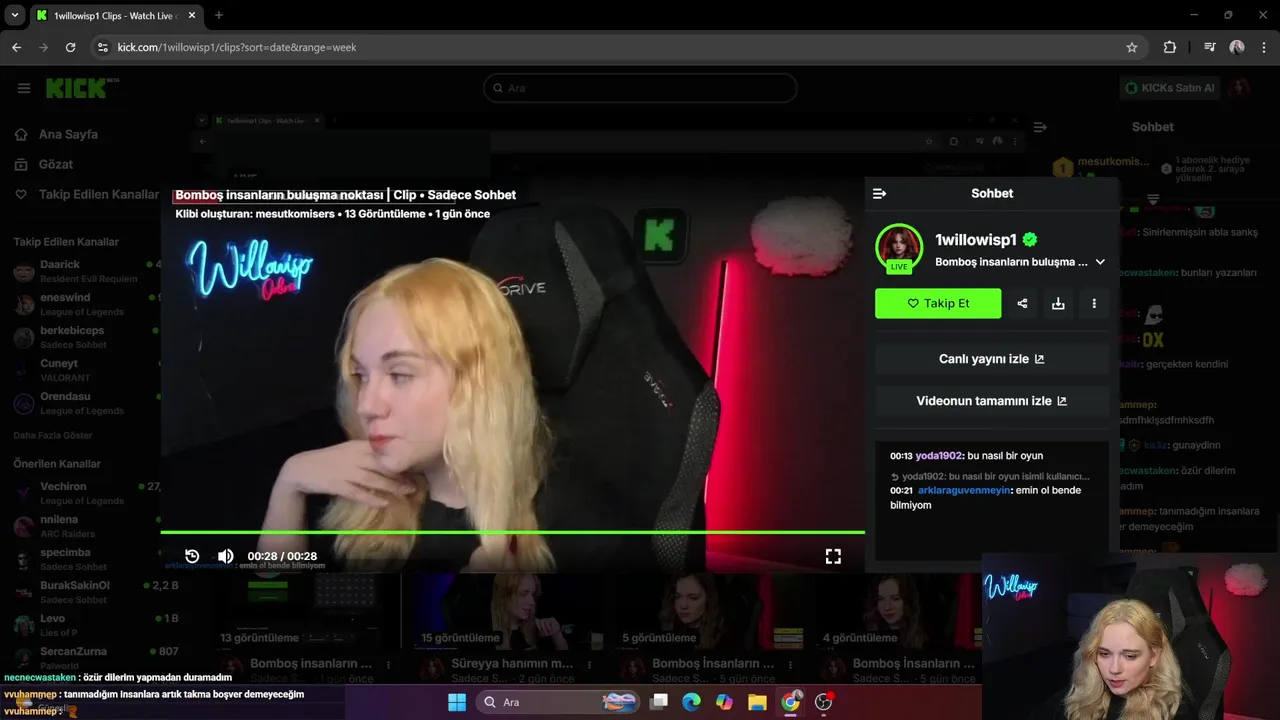Expand Daha Fazla Göster in sidebar
The height and width of the screenshot is (720, 1280).
pos(53,435)
